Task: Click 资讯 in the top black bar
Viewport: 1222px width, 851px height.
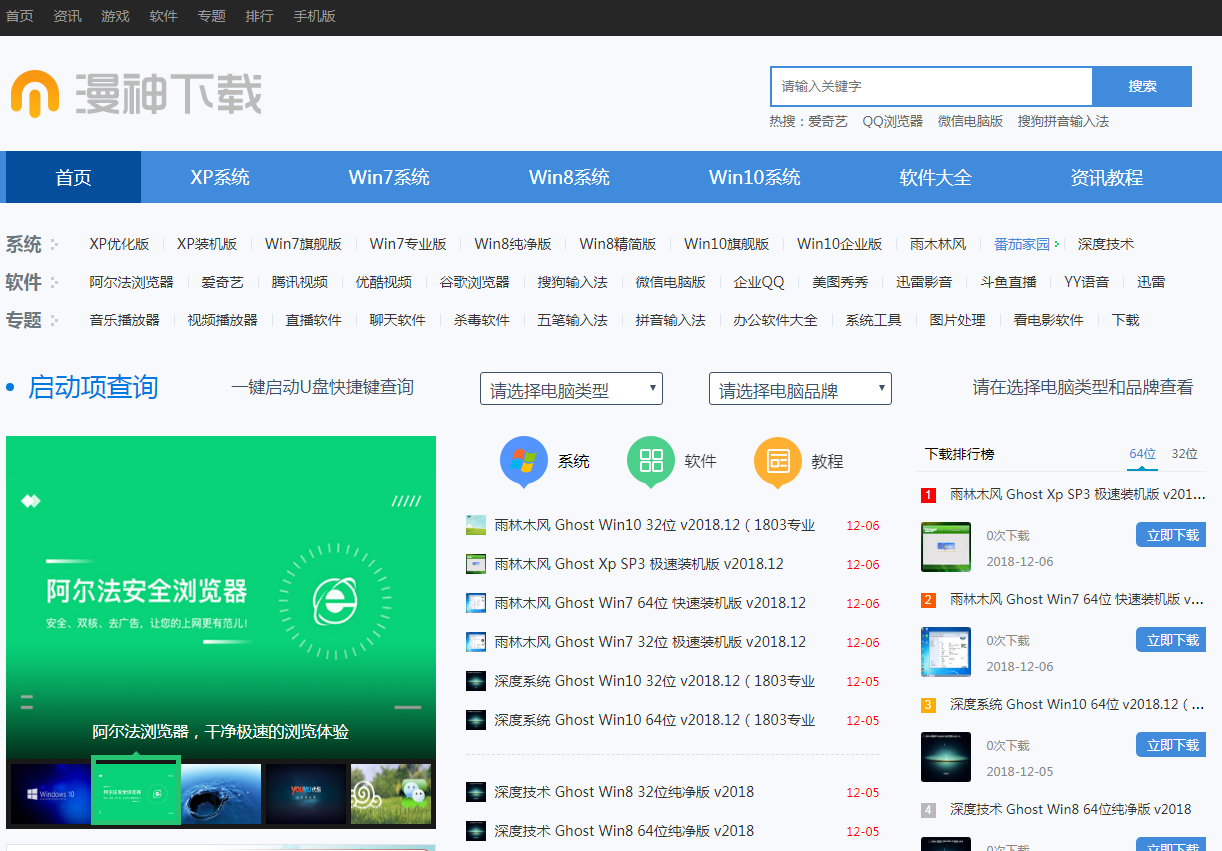Action: tap(67, 16)
